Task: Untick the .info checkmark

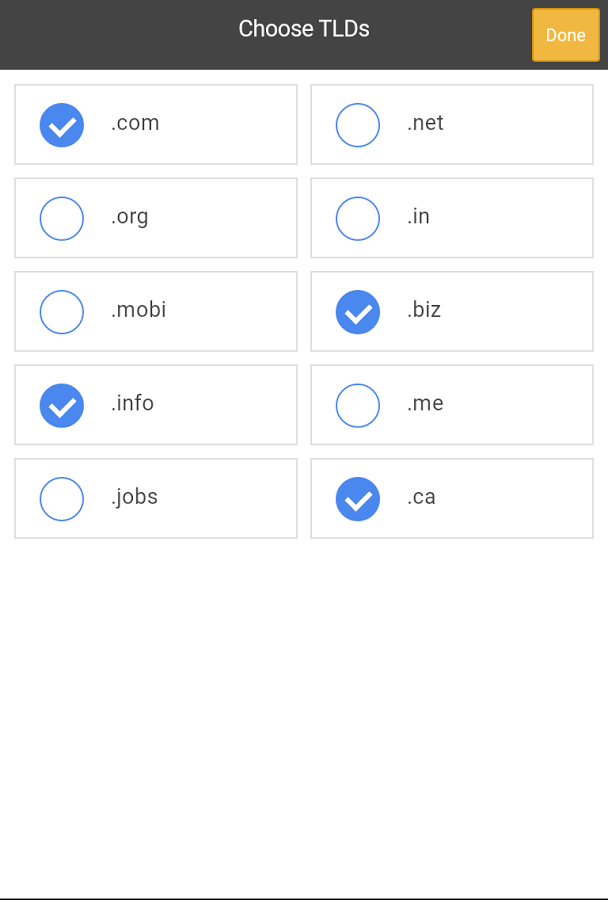Action: 61,406
